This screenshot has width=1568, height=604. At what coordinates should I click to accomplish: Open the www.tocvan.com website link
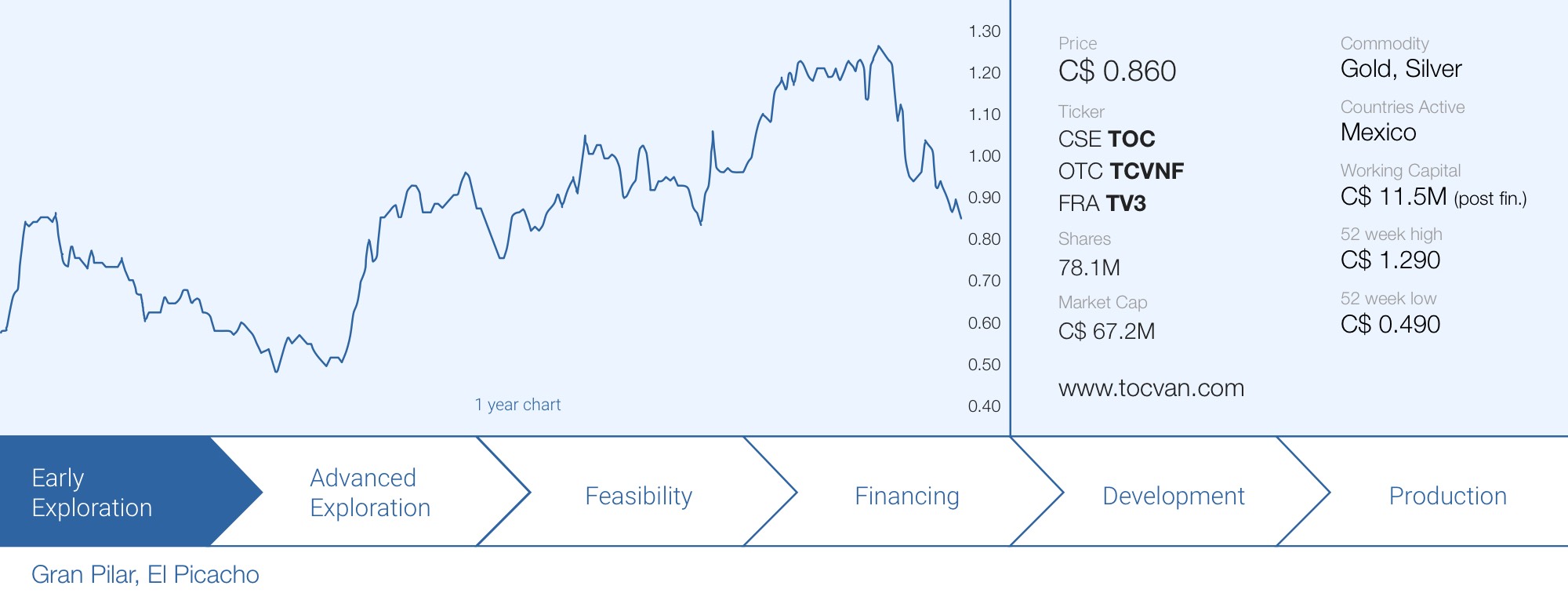(x=1151, y=388)
